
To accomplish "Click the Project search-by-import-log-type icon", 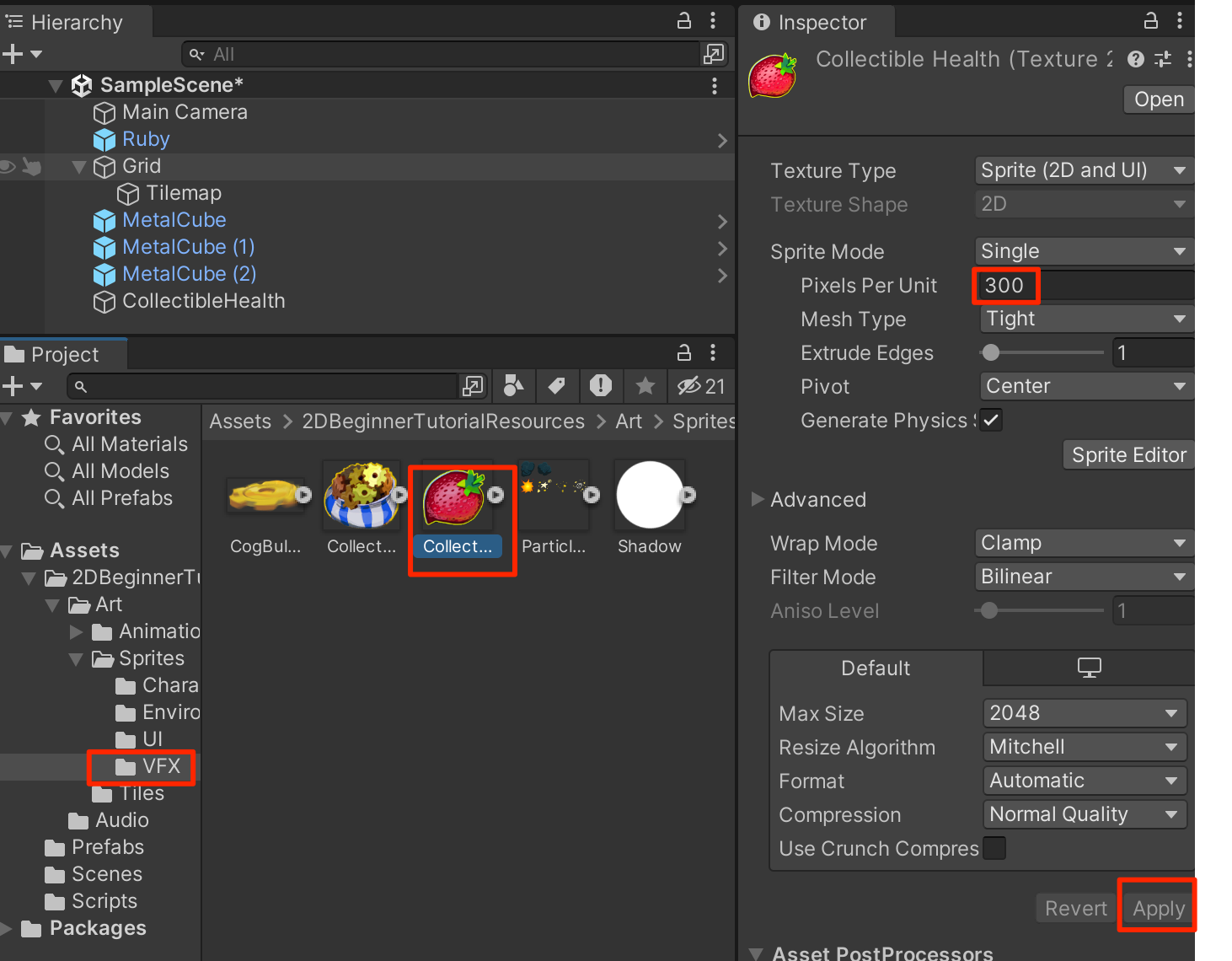I will click(x=601, y=386).
